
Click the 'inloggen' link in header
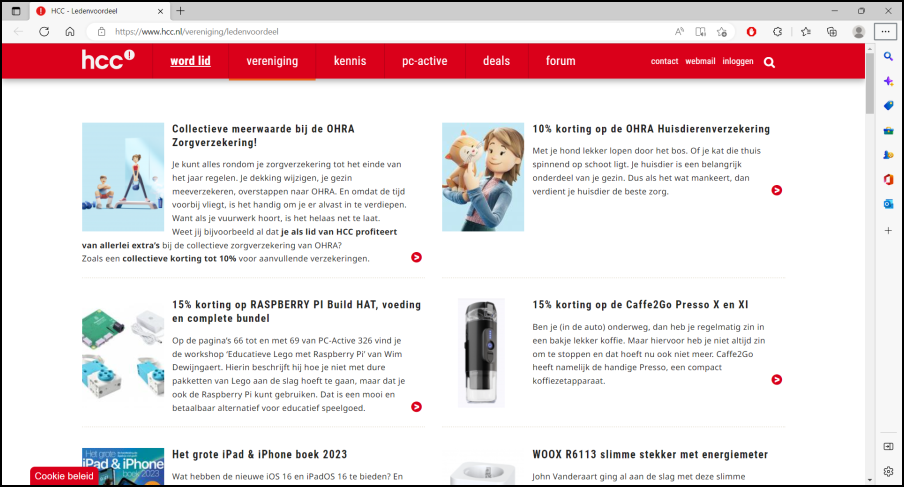point(738,61)
